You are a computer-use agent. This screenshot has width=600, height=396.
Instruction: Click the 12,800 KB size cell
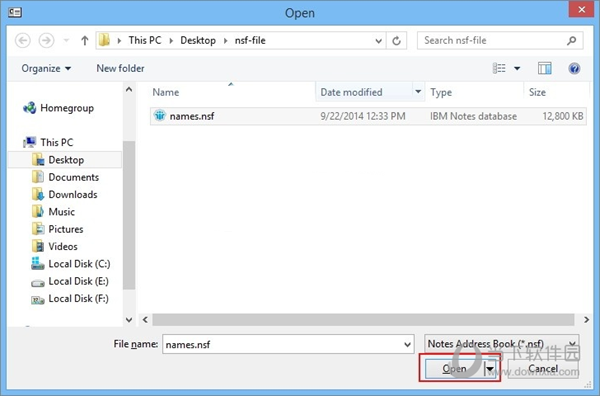click(563, 116)
